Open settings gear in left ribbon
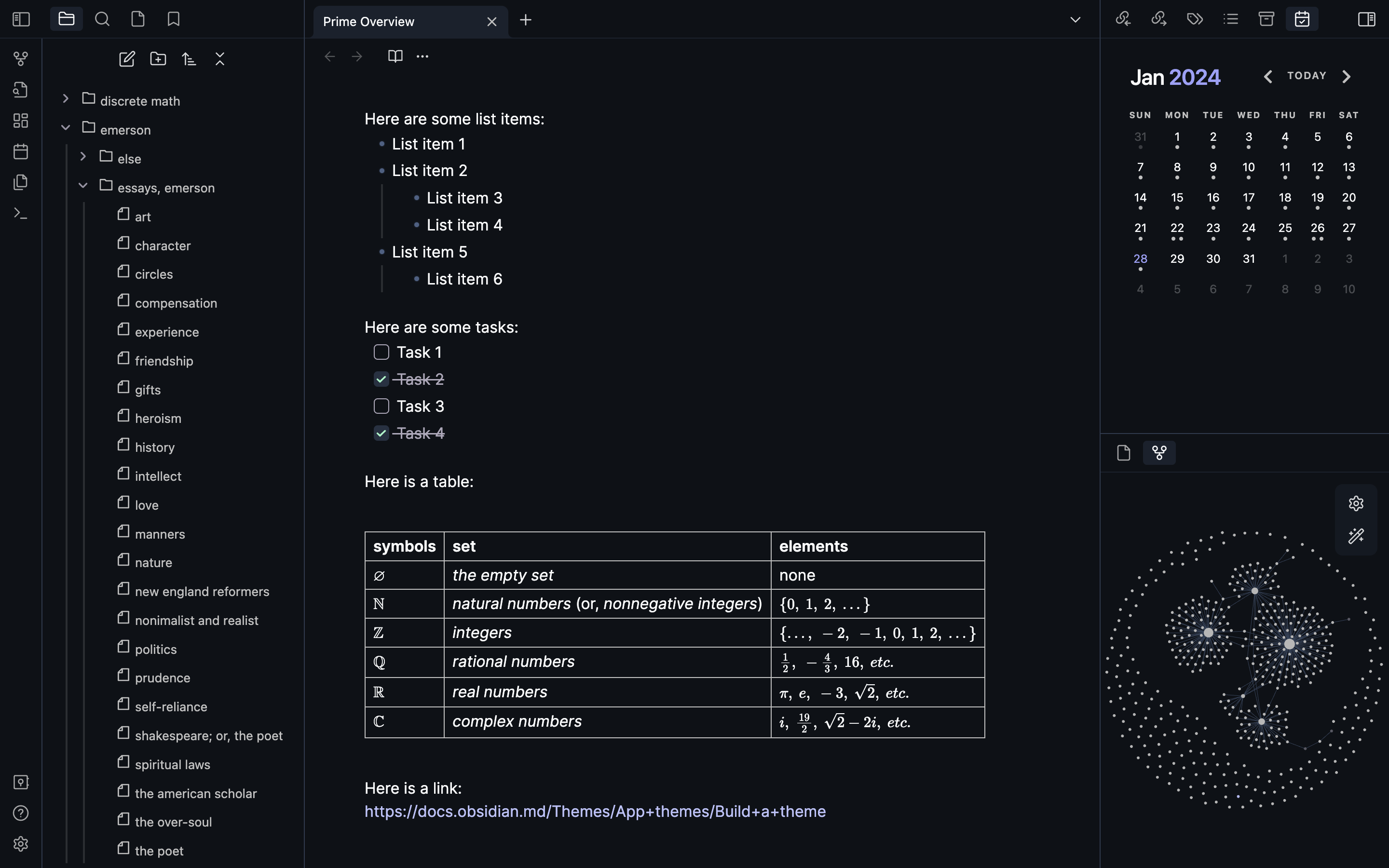 click(21, 844)
